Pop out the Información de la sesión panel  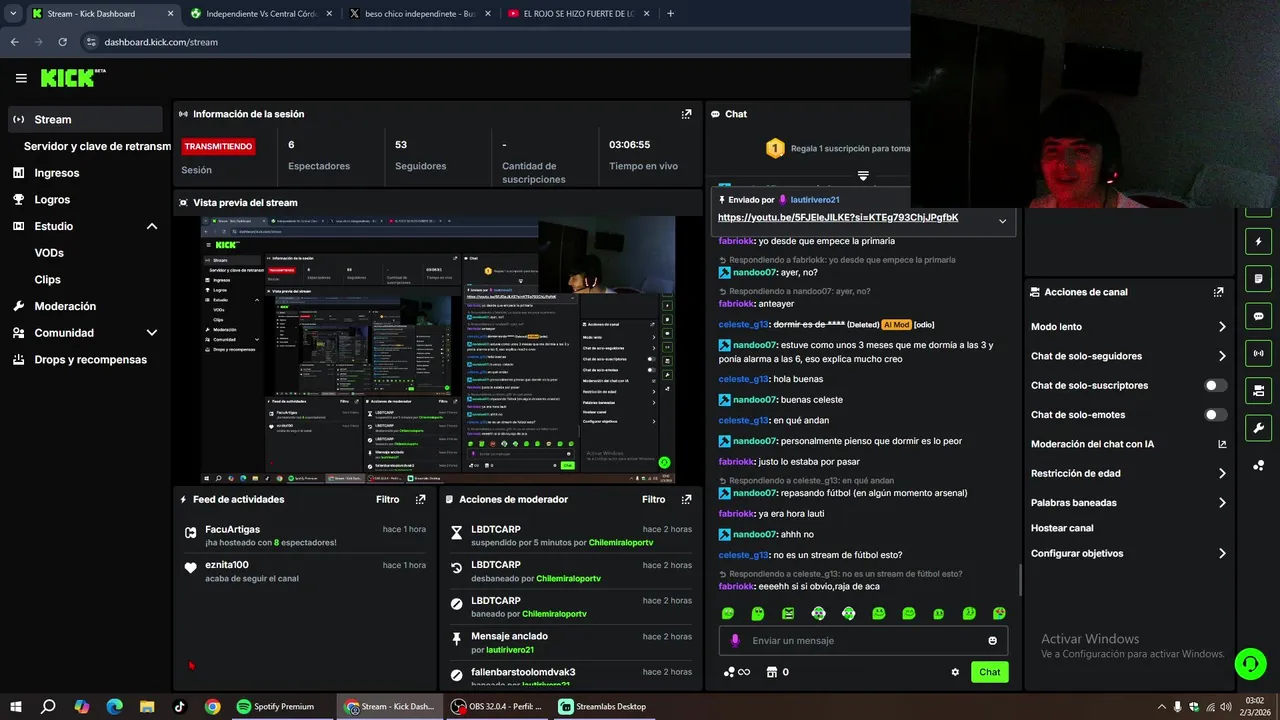686,114
